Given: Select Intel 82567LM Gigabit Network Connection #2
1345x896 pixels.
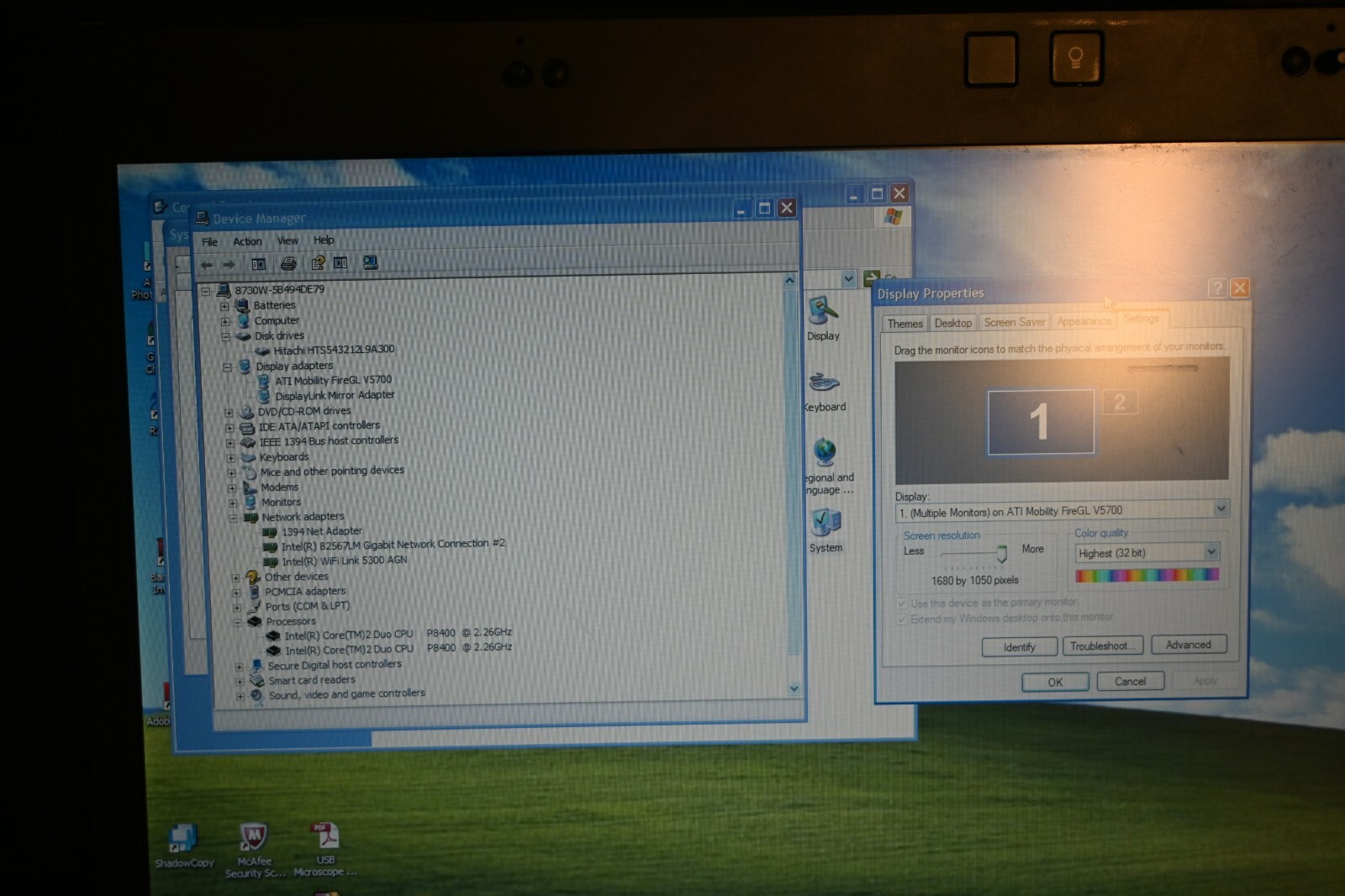Looking at the screenshot, I should click(393, 545).
